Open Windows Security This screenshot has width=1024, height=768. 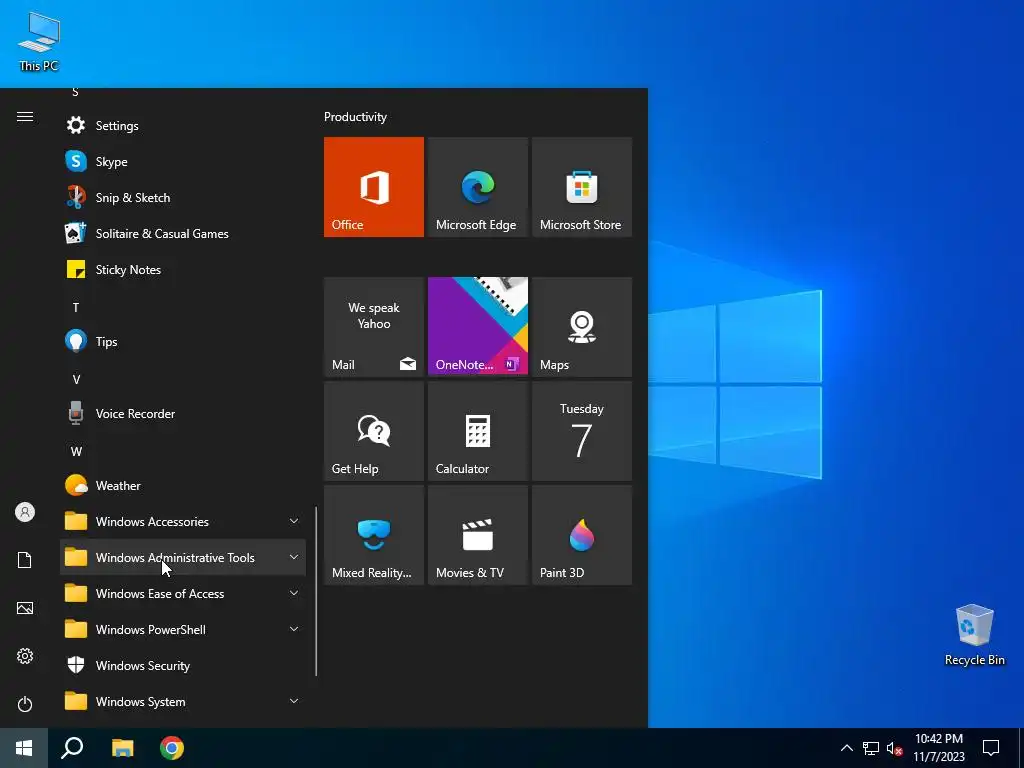pos(183,665)
